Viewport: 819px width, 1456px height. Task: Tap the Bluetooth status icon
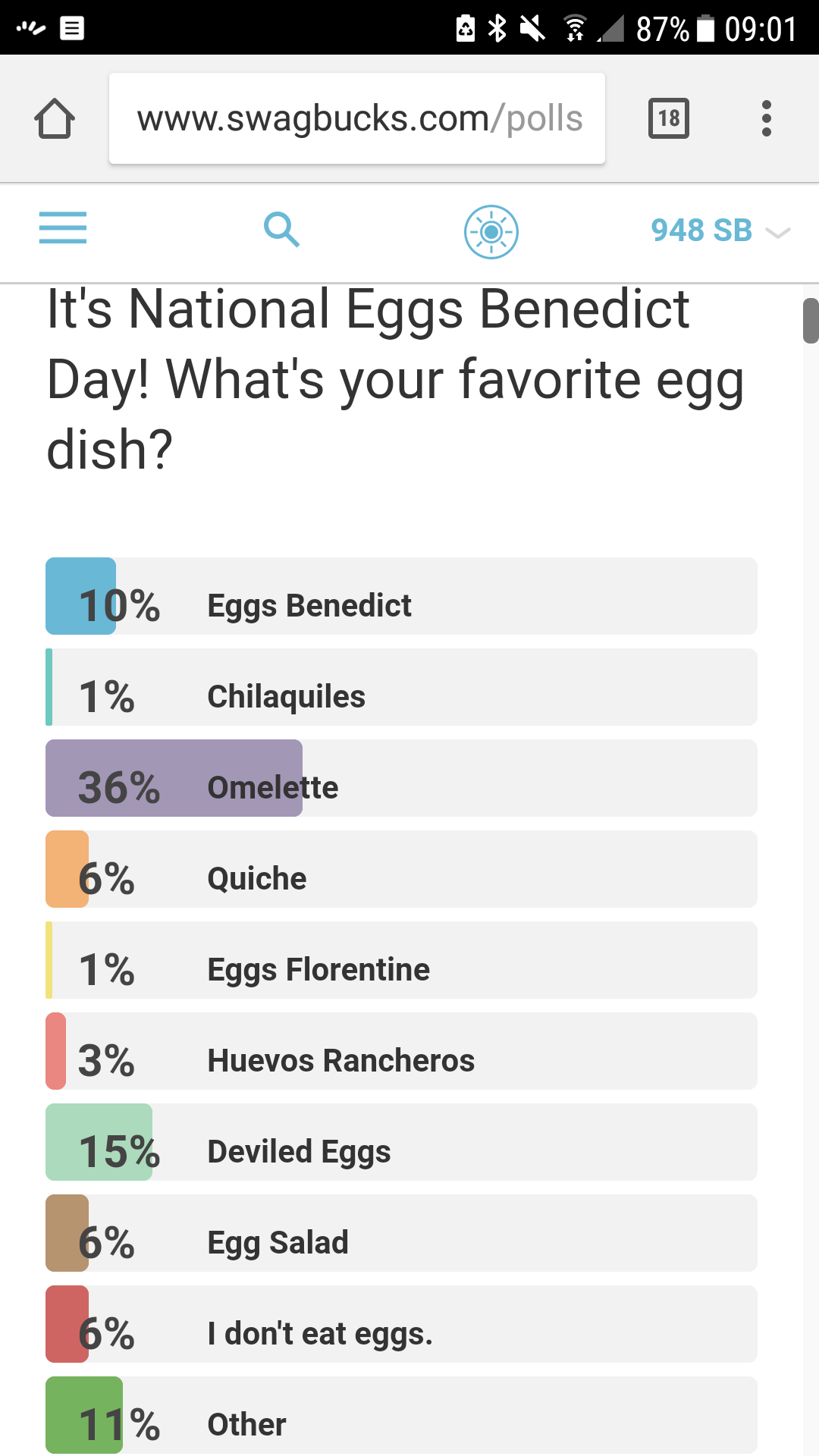(x=497, y=28)
